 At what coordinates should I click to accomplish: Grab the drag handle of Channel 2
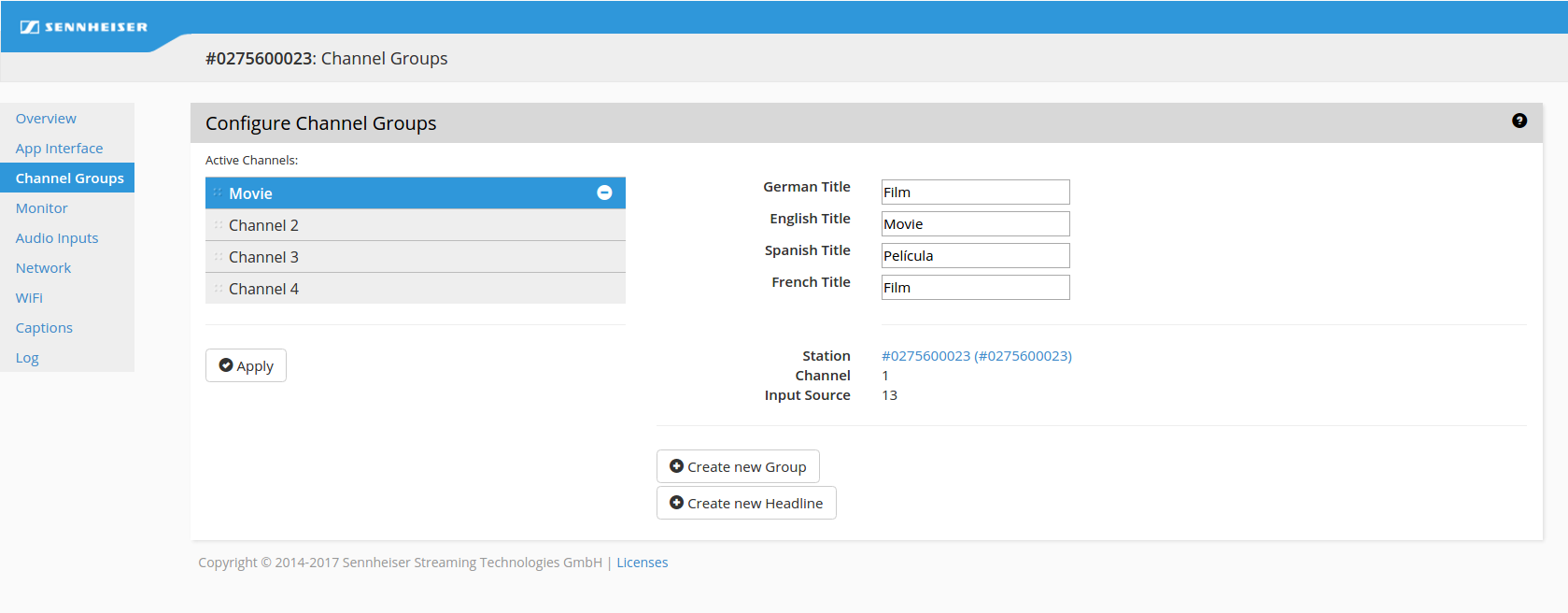[x=218, y=225]
